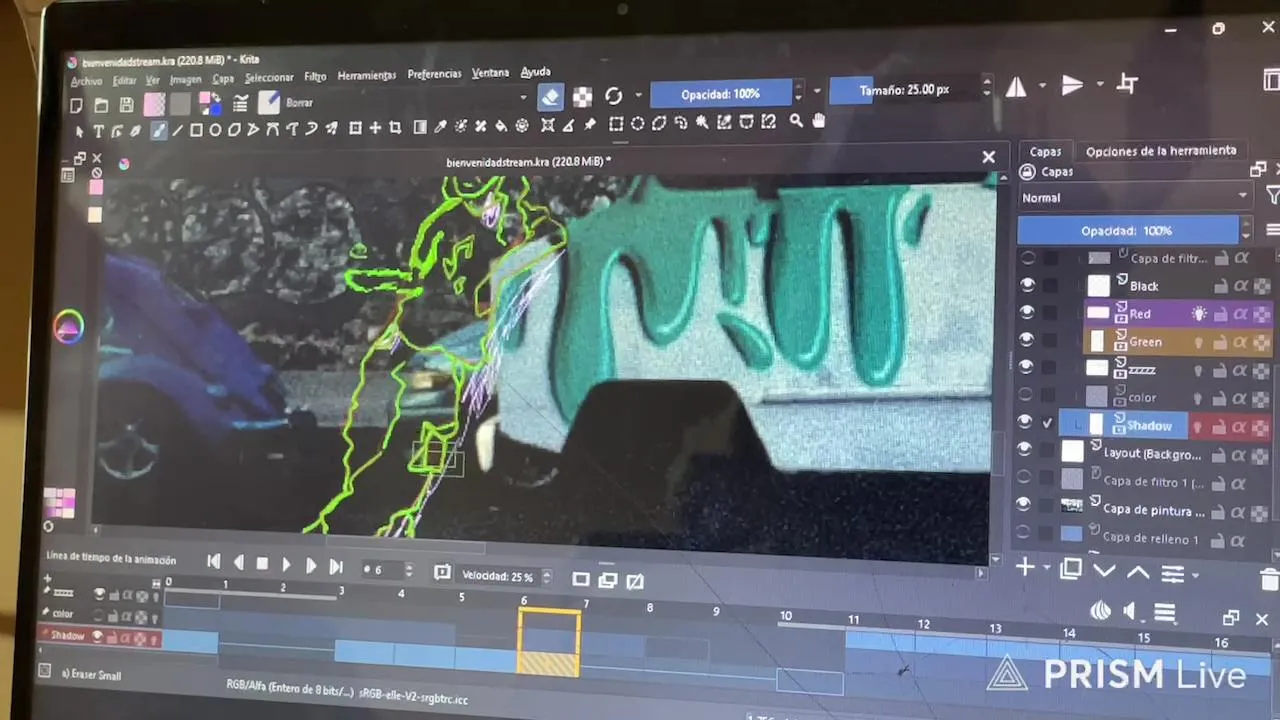Open the Preferencias menu
Image resolution: width=1280 pixels, height=720 pixels.
[434, 74]
